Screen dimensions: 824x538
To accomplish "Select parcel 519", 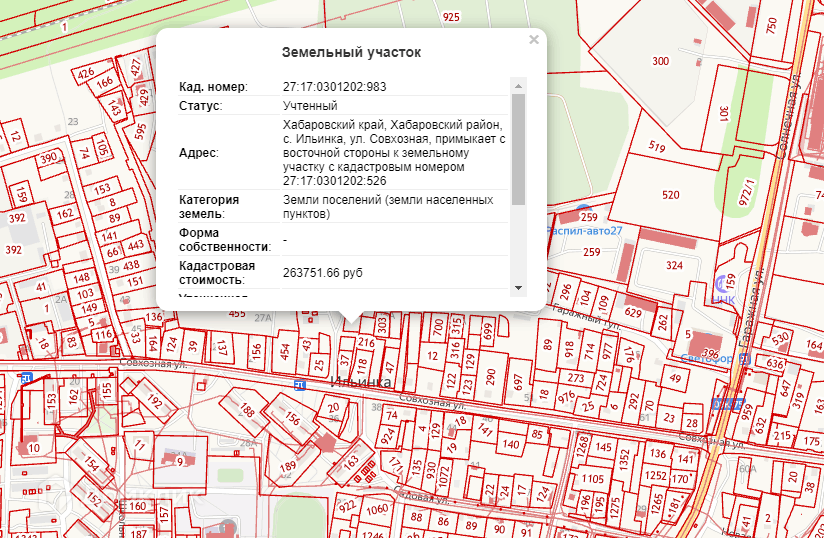I will [x=656, y=146].
